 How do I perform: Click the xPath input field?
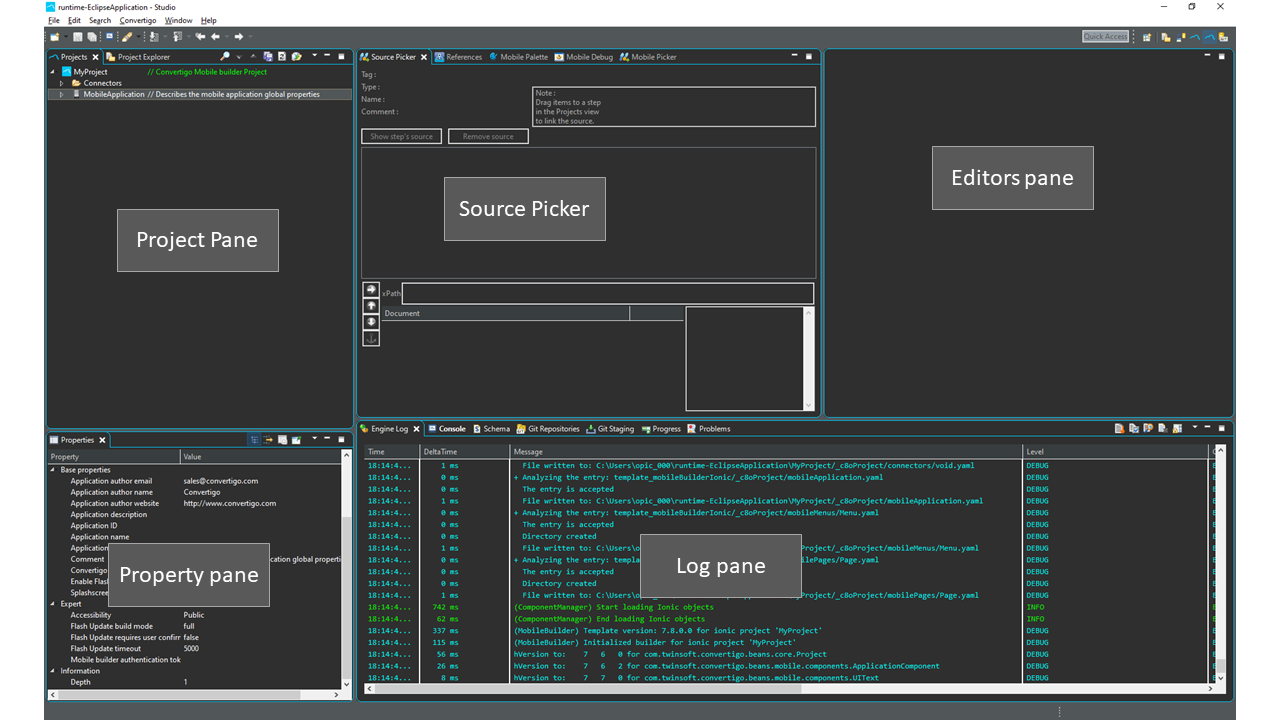tap(607, 294)
